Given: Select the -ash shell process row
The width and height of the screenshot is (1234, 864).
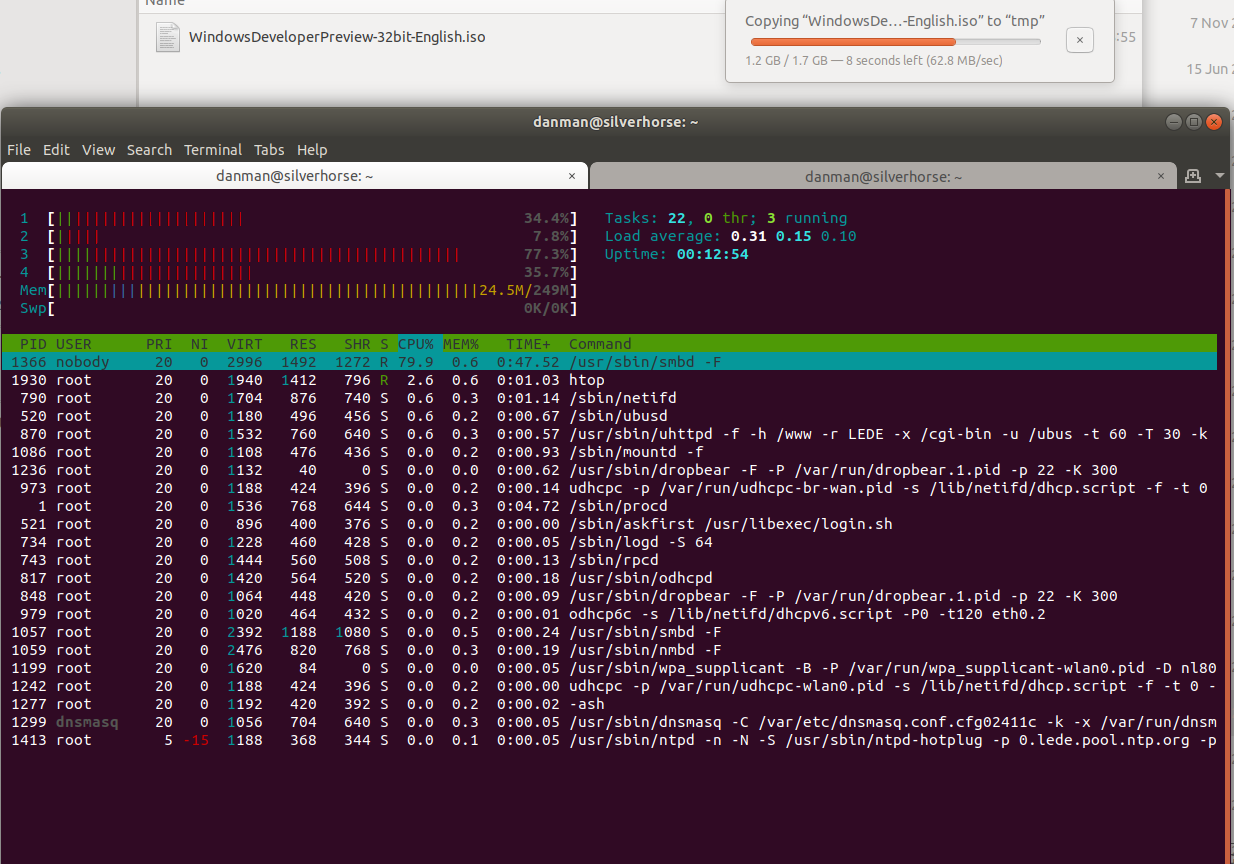Looking at the screenshot, I should pos(609,704).
